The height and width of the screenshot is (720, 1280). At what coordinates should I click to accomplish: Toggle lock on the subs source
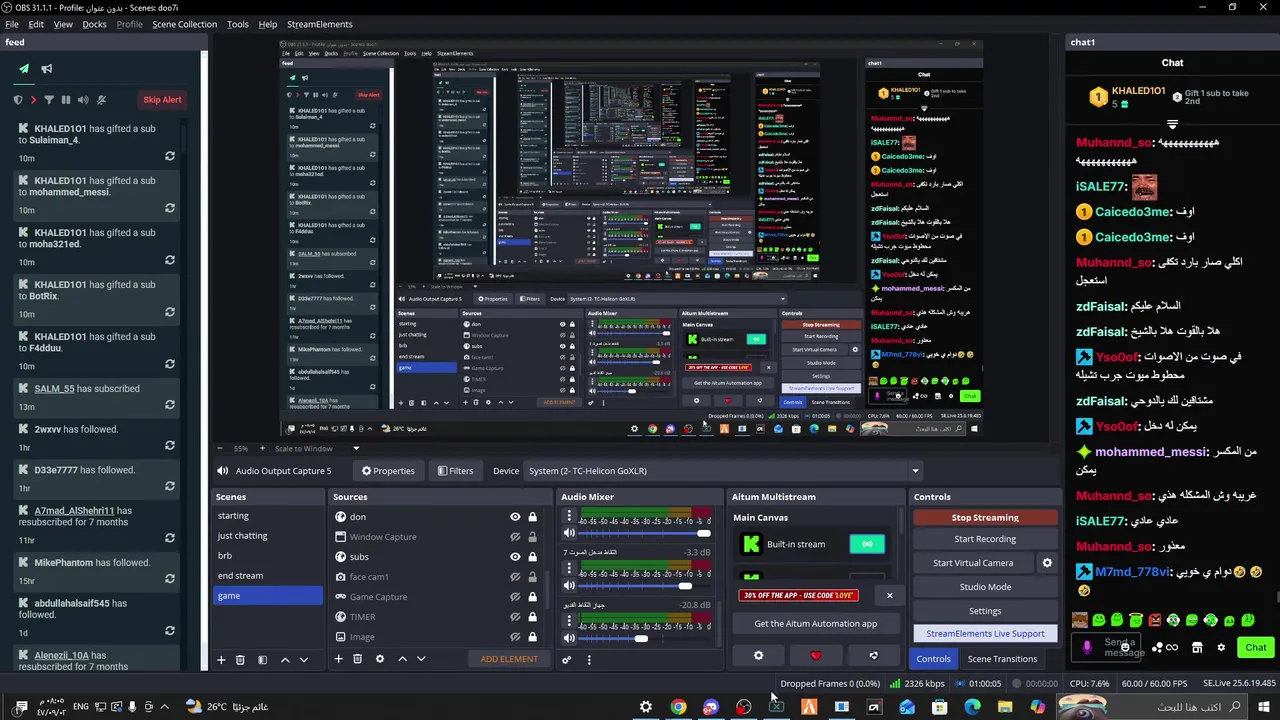pyautogui.click(x=532, y=557)
